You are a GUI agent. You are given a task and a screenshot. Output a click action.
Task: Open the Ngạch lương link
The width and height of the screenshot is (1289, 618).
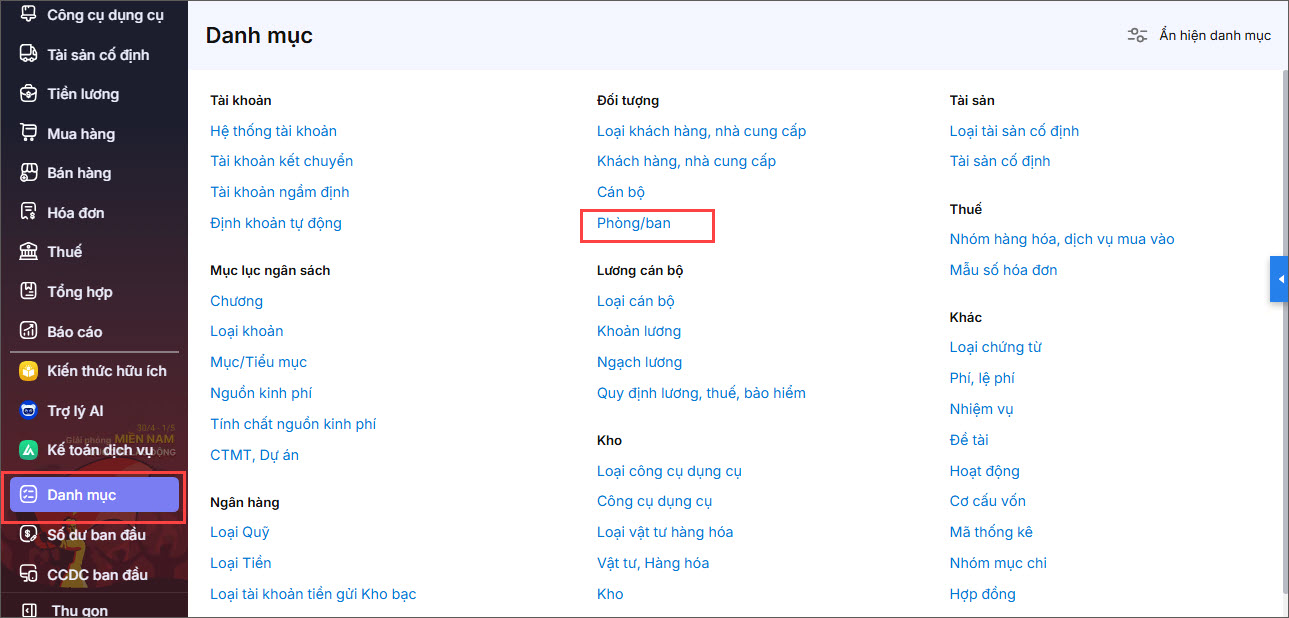point(639,362)
